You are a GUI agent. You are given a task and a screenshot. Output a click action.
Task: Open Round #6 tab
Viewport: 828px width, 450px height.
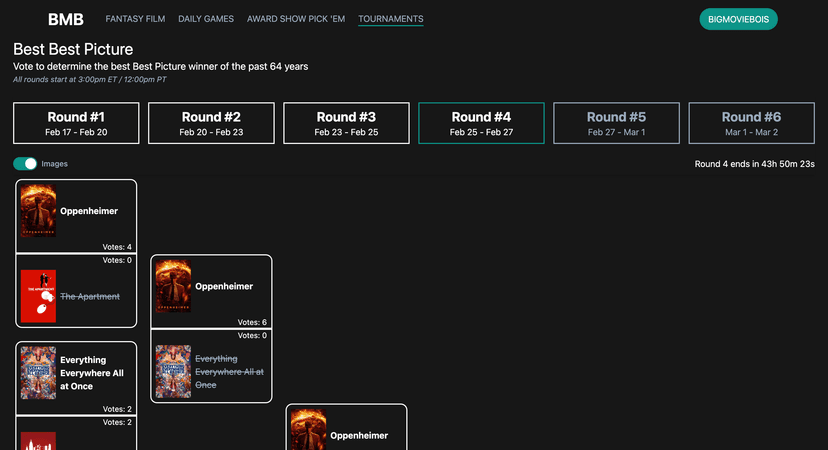751,123
